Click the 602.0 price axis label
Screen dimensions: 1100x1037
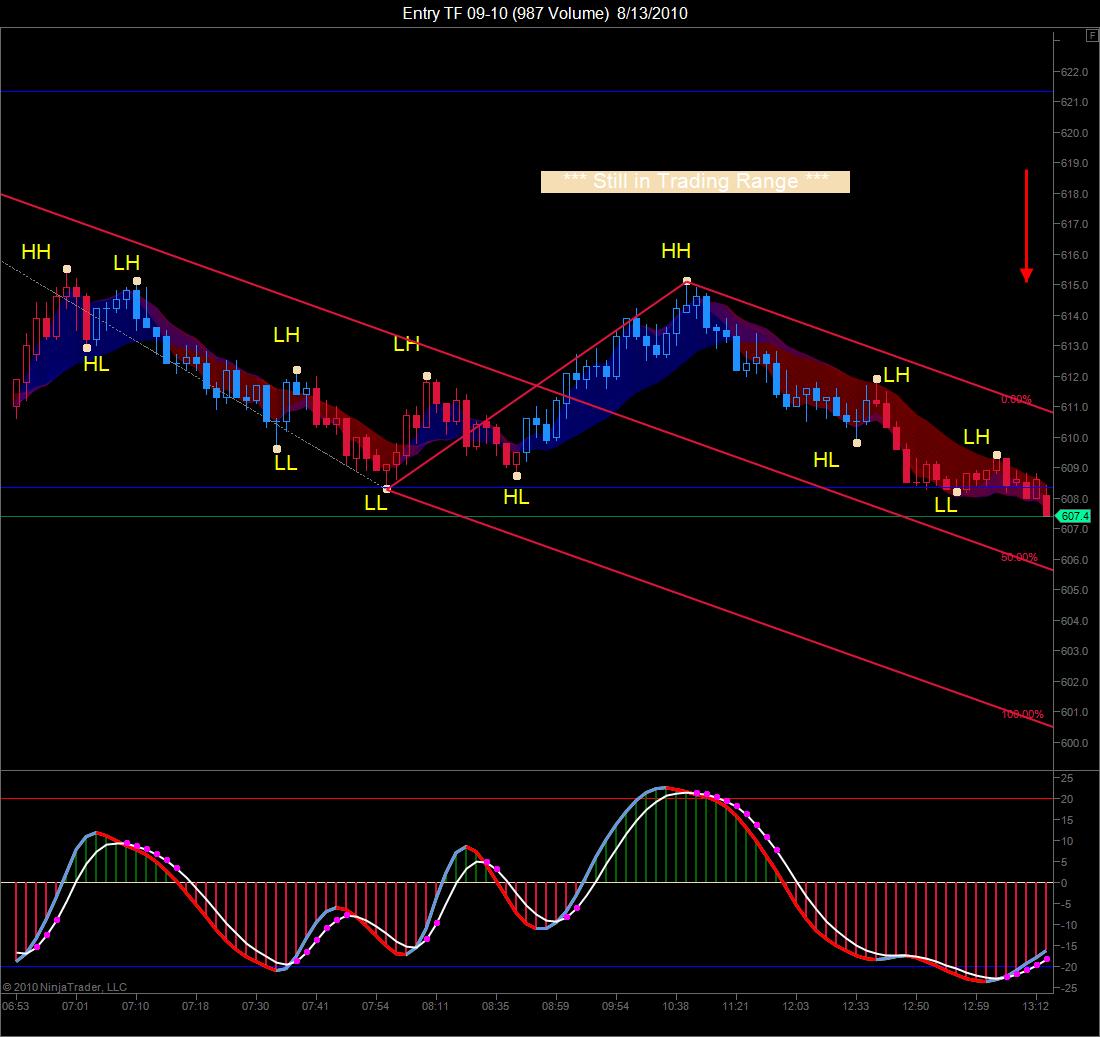pyautogui.click(x=1074, y=682)
